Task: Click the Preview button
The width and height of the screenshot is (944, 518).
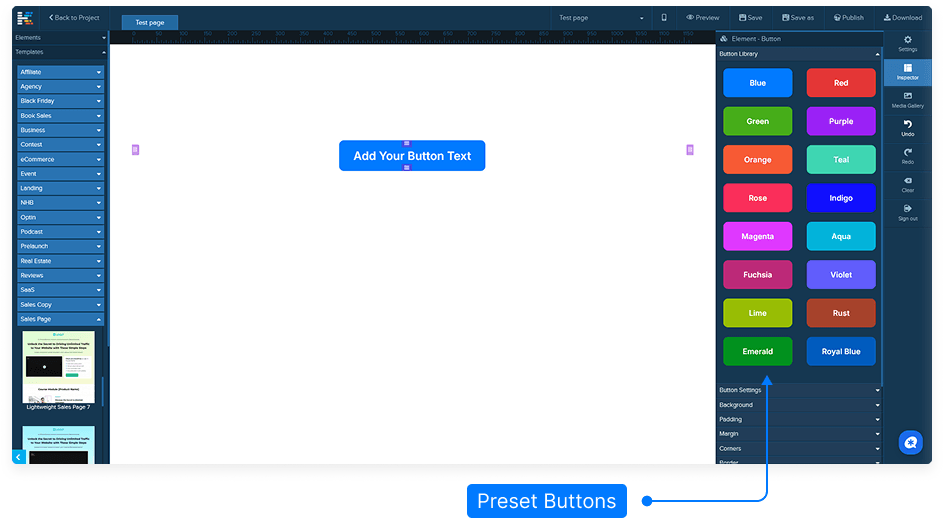Action: (x=703, y=18)
